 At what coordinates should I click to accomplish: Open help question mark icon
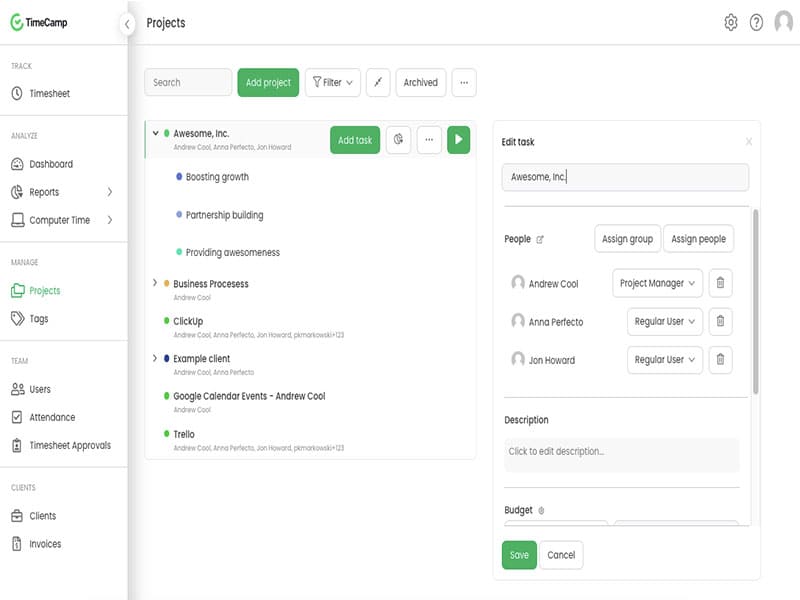(756, 23)
